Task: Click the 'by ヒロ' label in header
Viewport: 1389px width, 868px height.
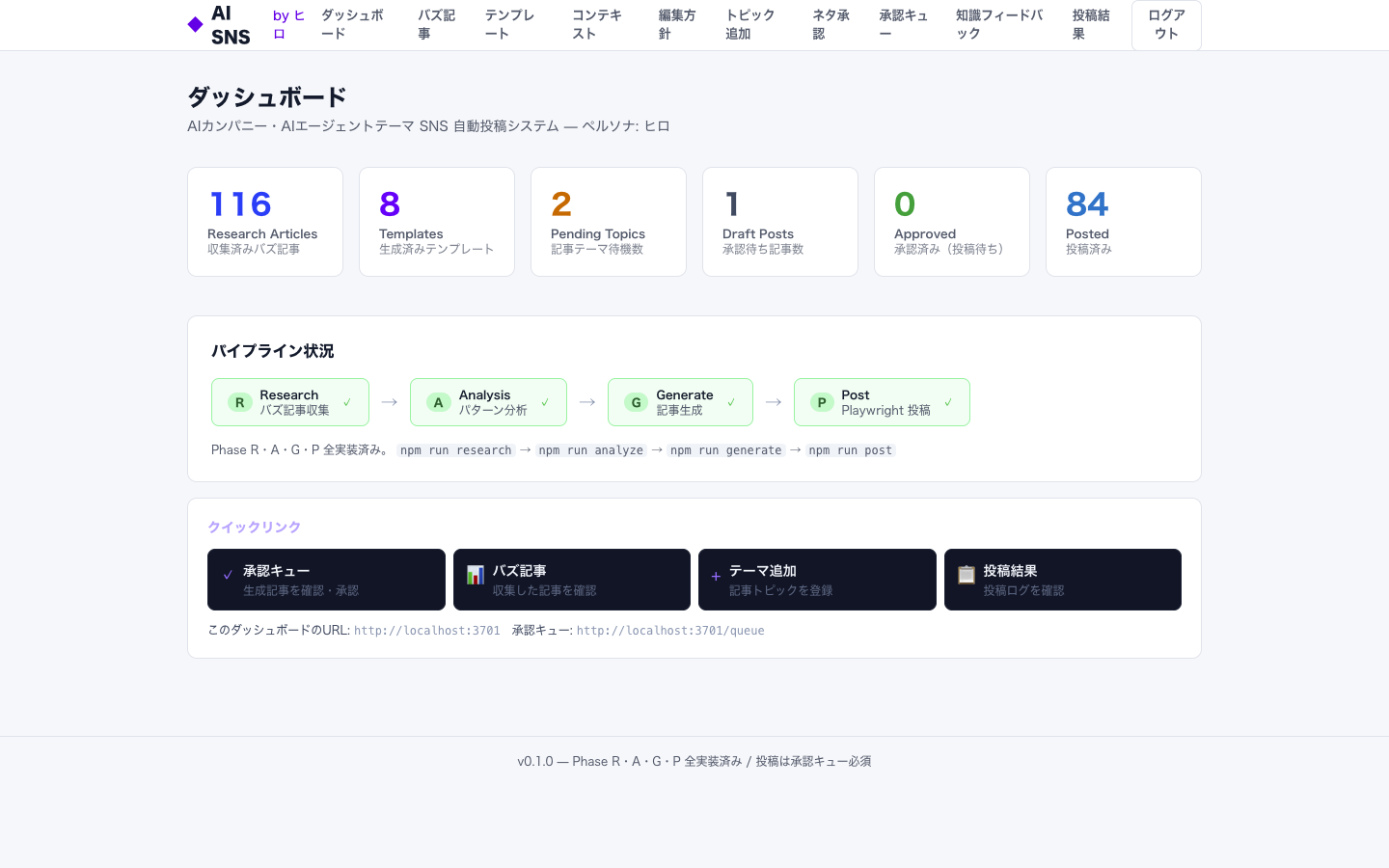Action: 289,24
